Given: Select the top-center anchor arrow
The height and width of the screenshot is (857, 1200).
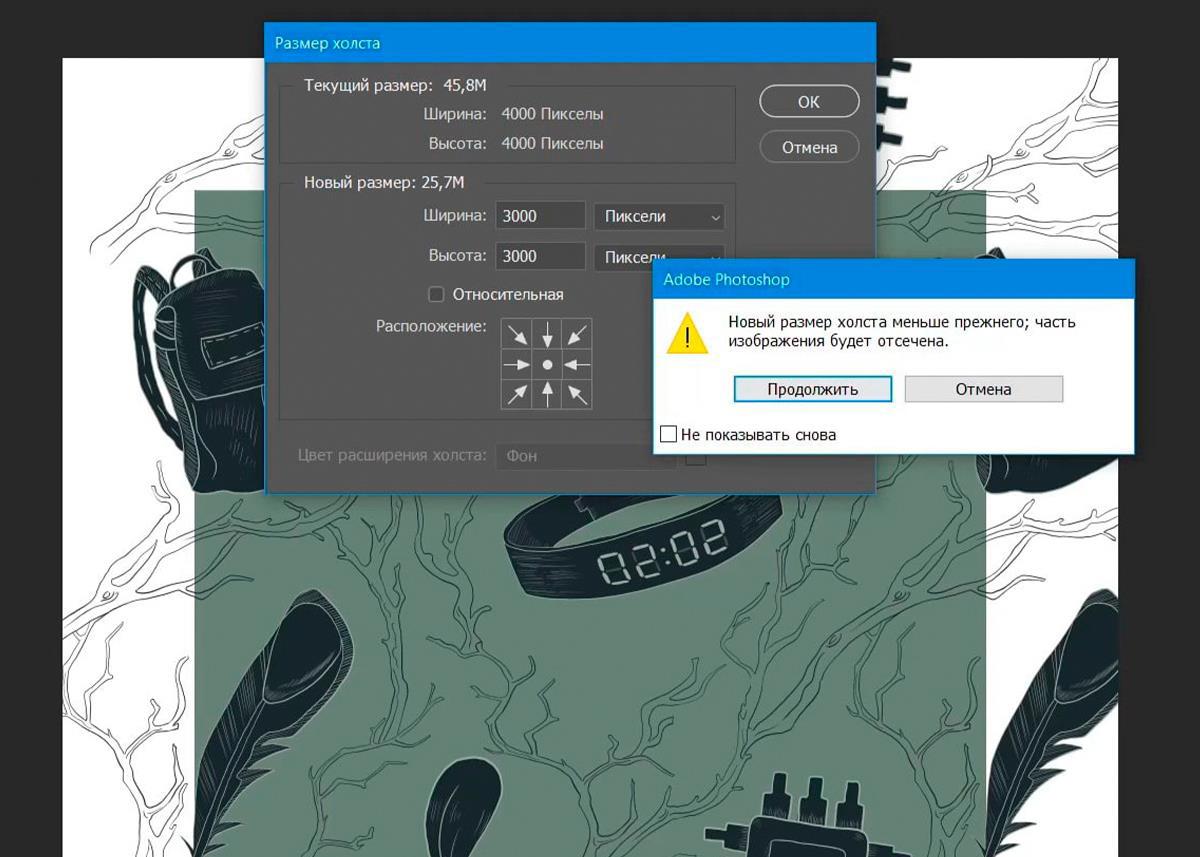Looking at the screenshot, I should [546, 334].
